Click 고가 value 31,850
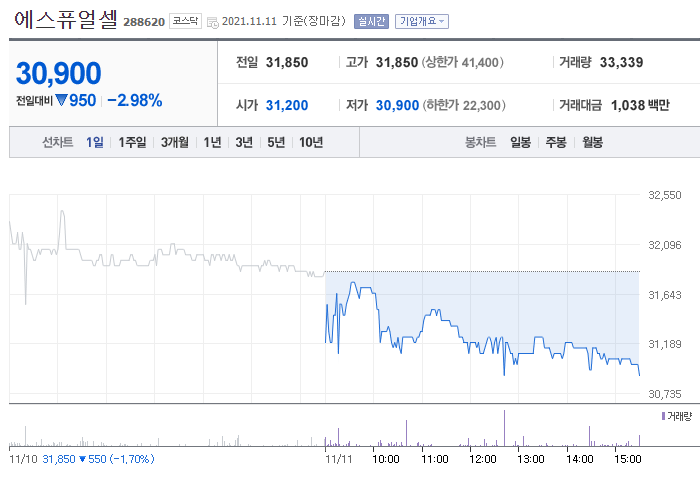The height and width of the screenshot is (485, 700). (396, 63)
